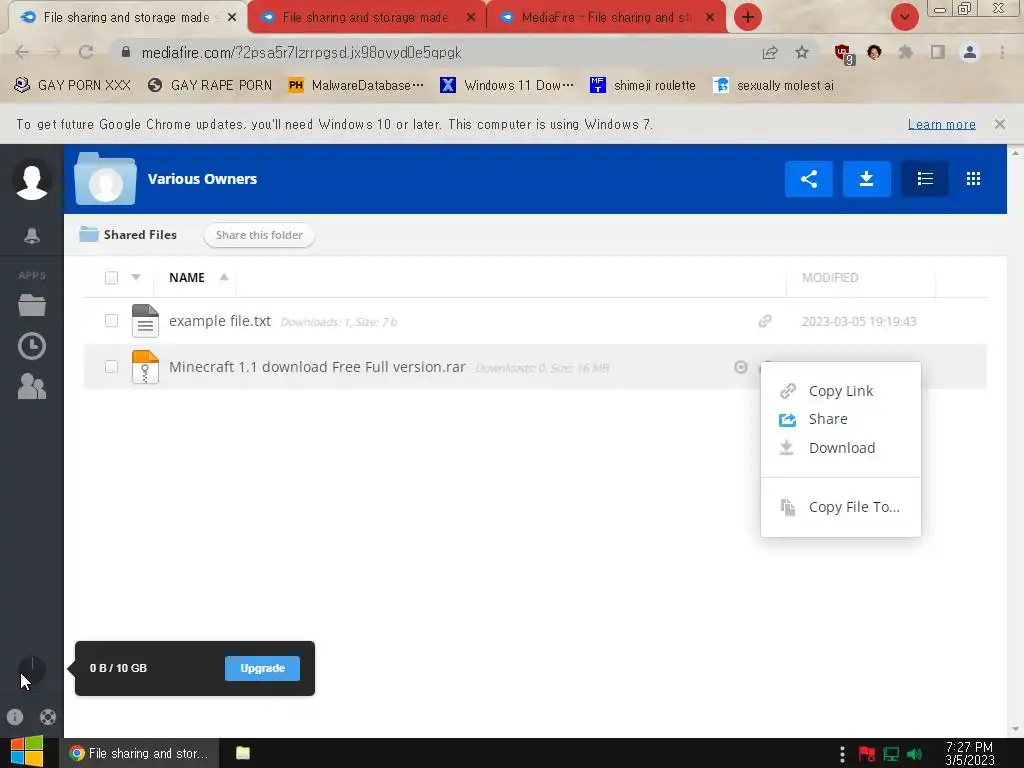Click the volume icon in system tray
The image size is (1024, 768).
[915, 754]
